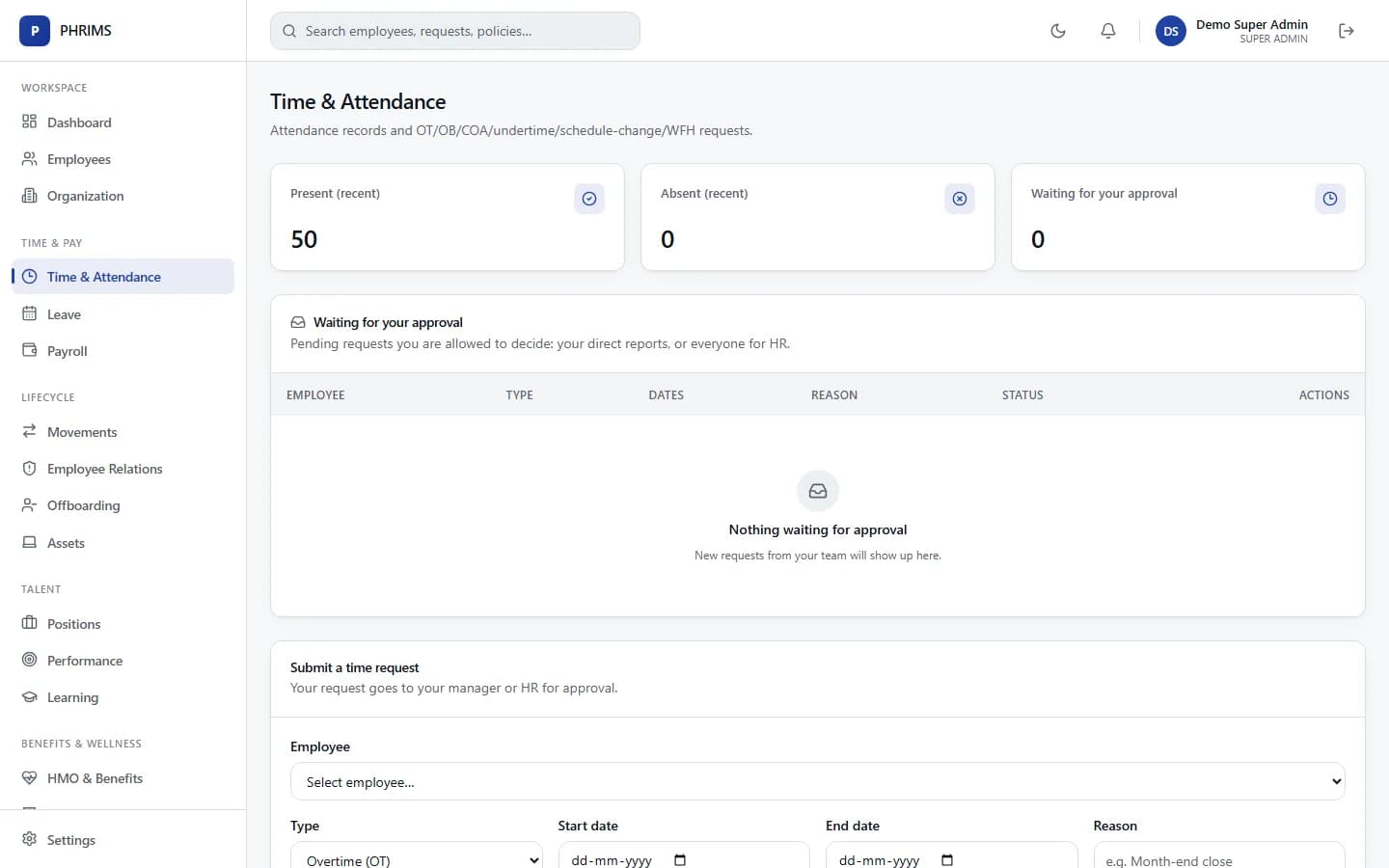
Task: Open Organization in the sidebar
Action: click(x=123, y=196)
